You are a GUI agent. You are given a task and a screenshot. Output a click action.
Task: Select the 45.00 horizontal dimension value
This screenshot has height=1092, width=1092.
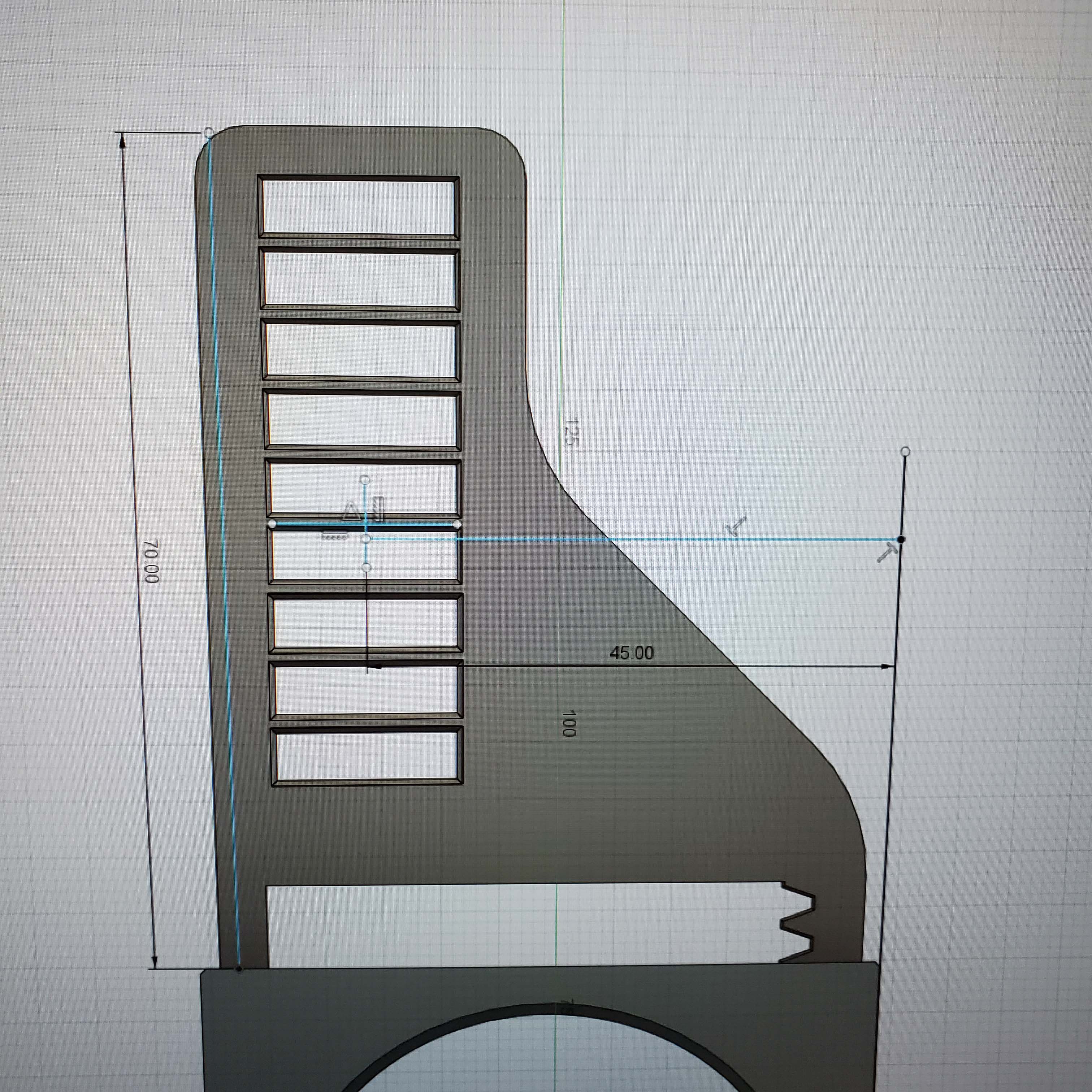click(x=631, y=653)
